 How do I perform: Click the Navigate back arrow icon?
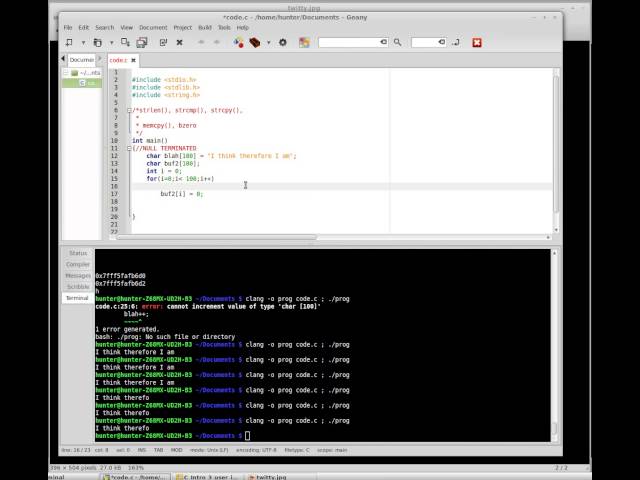point(201,42)
